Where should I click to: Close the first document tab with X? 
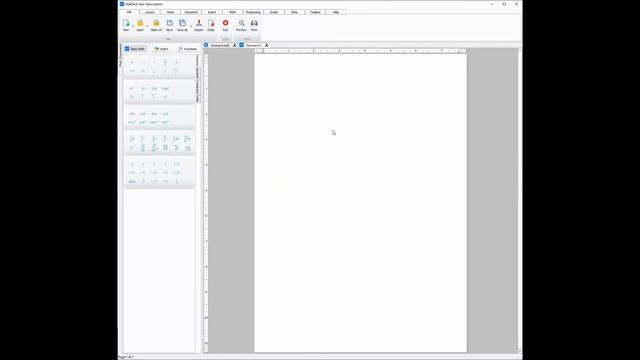click(x=235, y=45)
